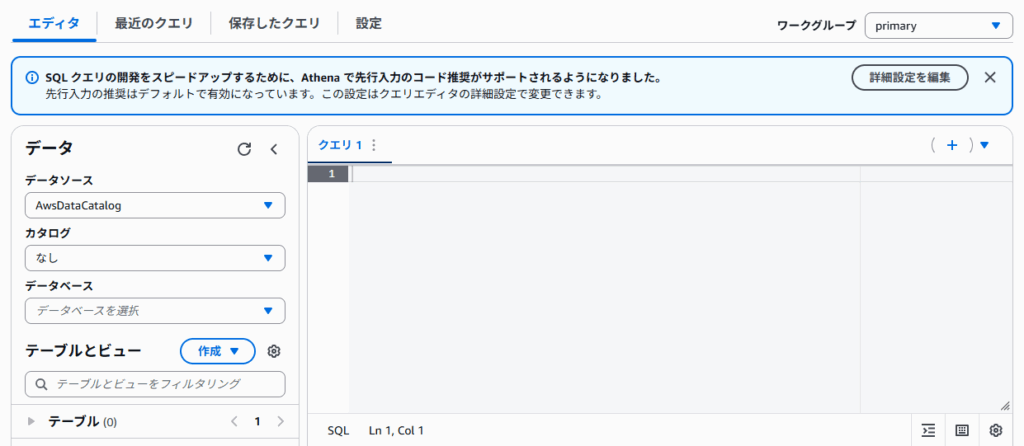The height and width of the screenshot is (446, 1024).
Task: Expand the テーブル tree section
Action: point(31,422)
